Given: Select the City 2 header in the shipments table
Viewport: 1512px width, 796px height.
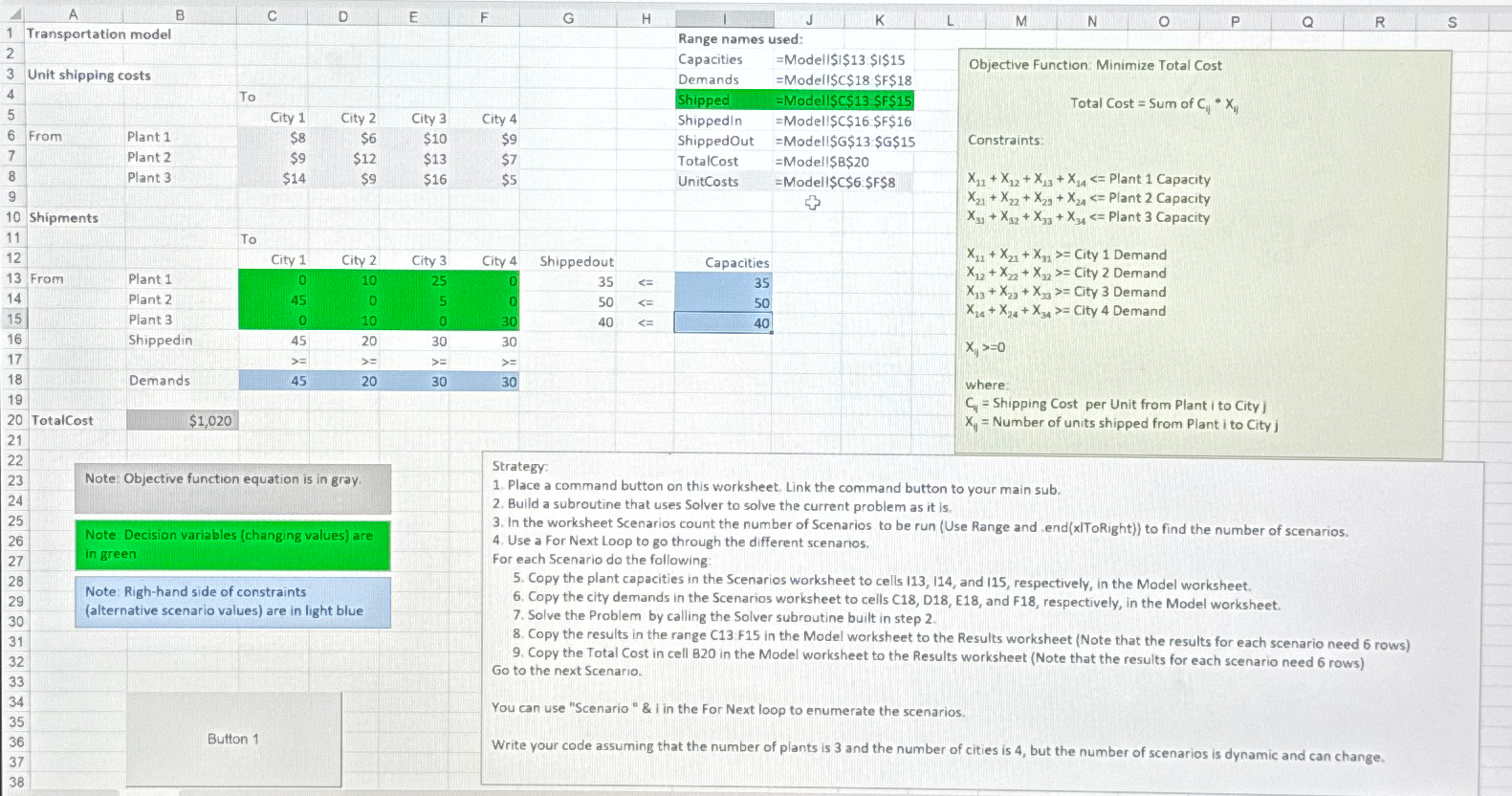Looking at the screenshot, I should coord(359,260).
